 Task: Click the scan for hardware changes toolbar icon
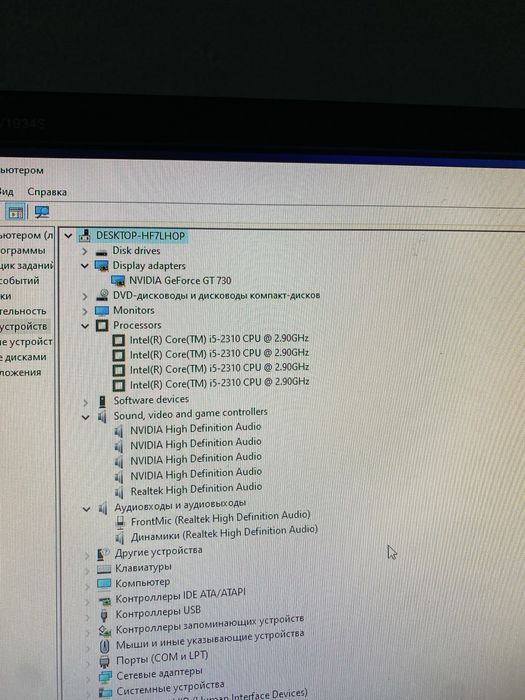pos(42,212)
